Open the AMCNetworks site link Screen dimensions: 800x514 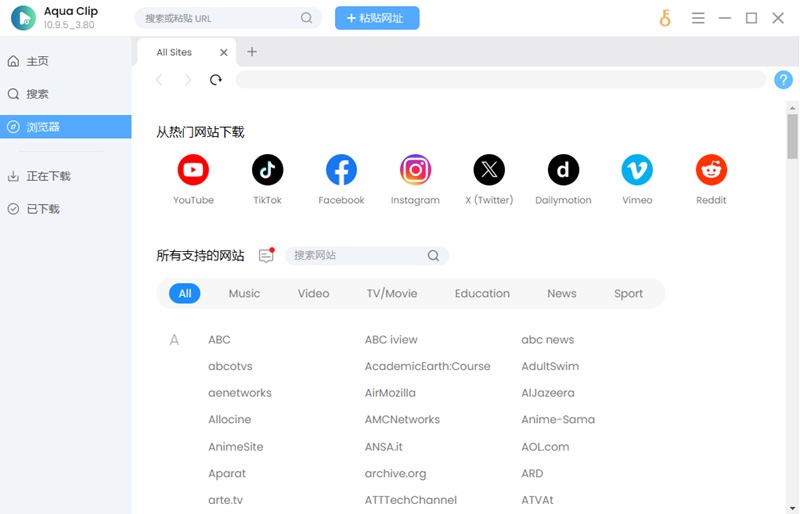pyautogui.click(x=402, y=419)
